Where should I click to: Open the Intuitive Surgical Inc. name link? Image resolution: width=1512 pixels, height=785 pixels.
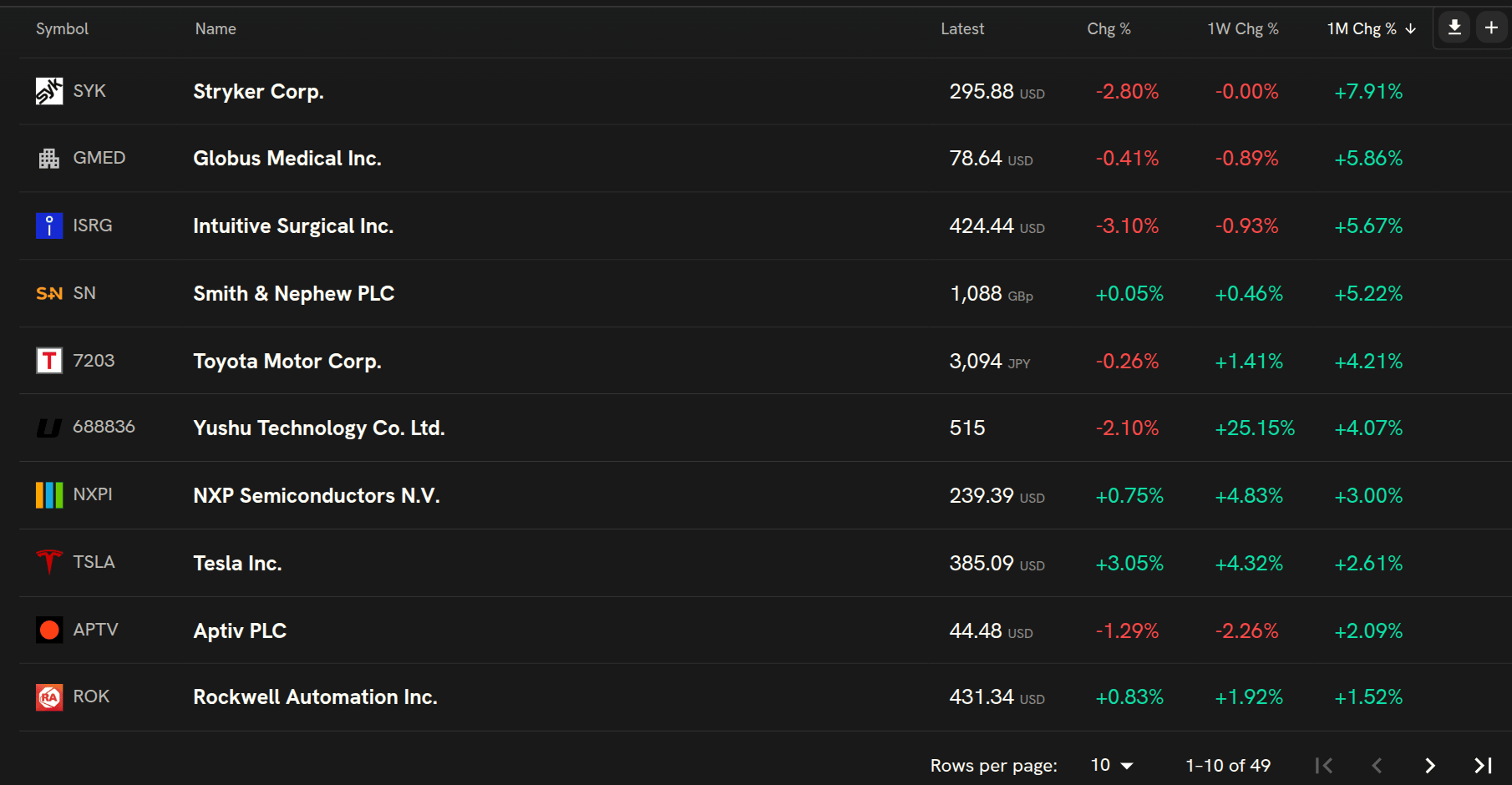[x=293, y=225]
